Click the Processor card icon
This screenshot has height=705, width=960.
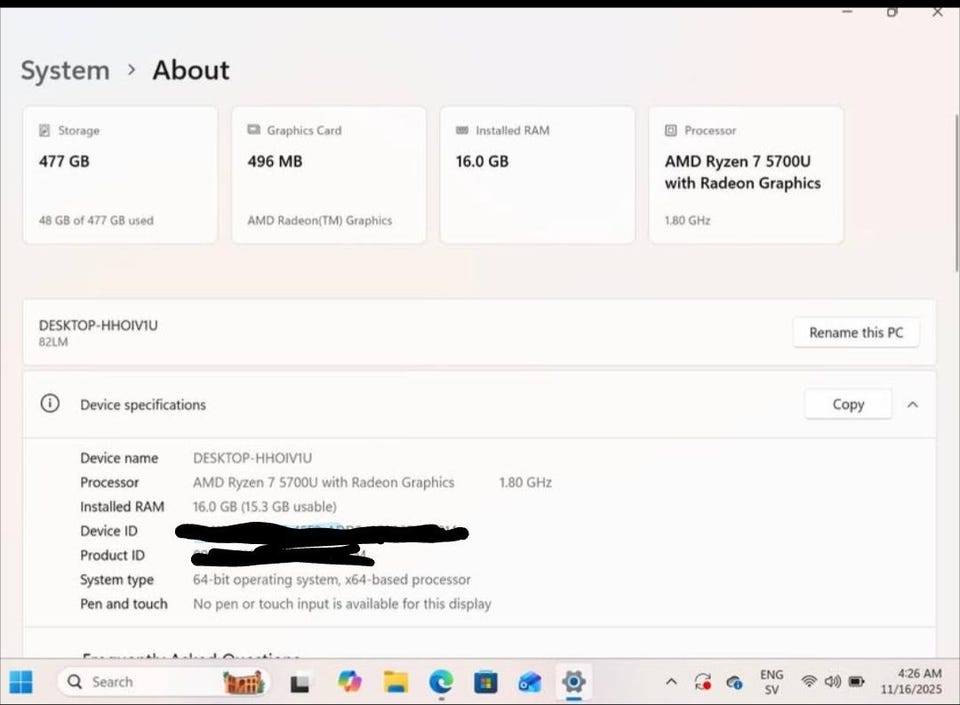pyautogui.click(x=671, y=130)
